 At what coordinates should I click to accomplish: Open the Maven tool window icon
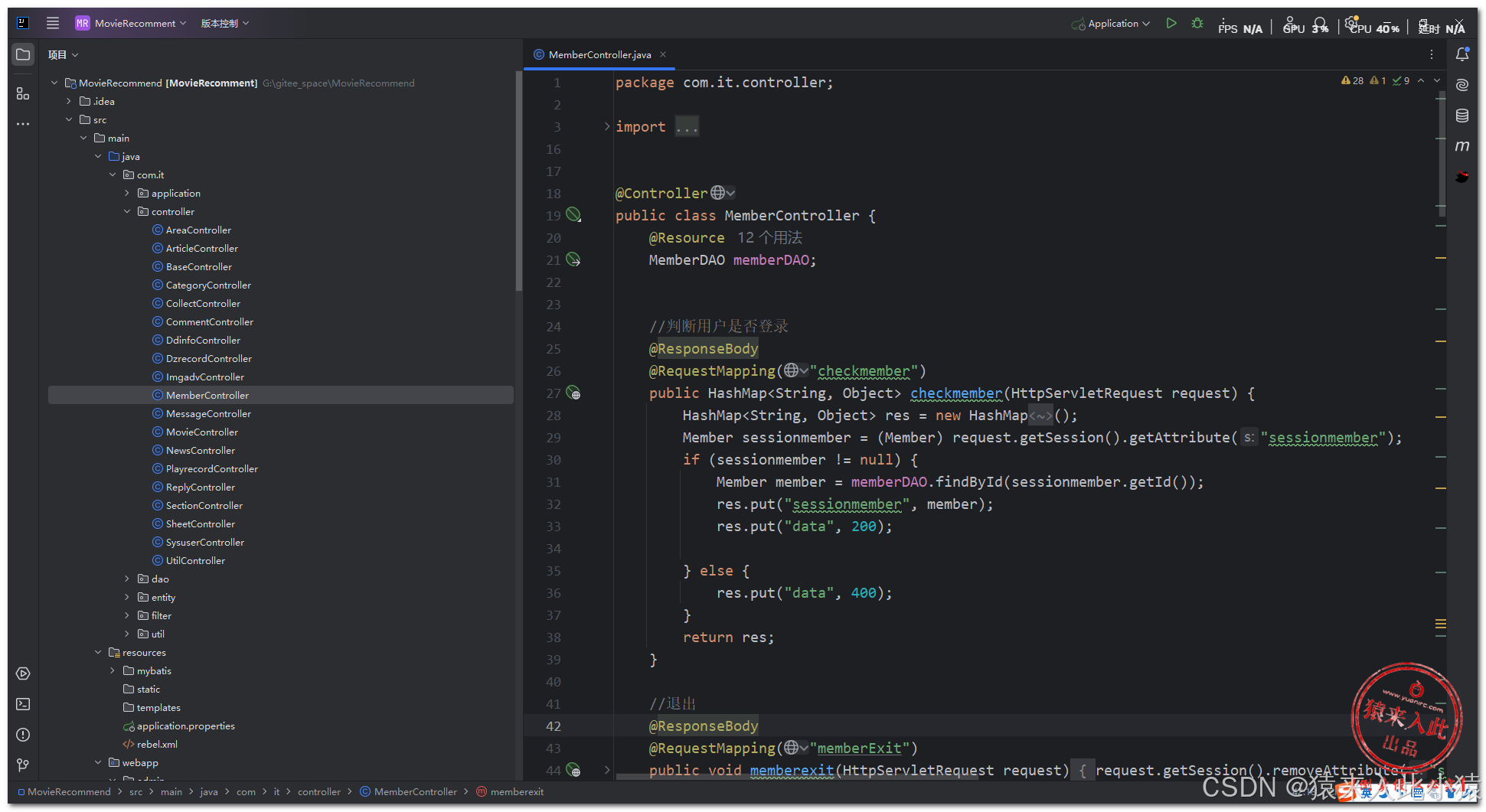click(1462, 146)
